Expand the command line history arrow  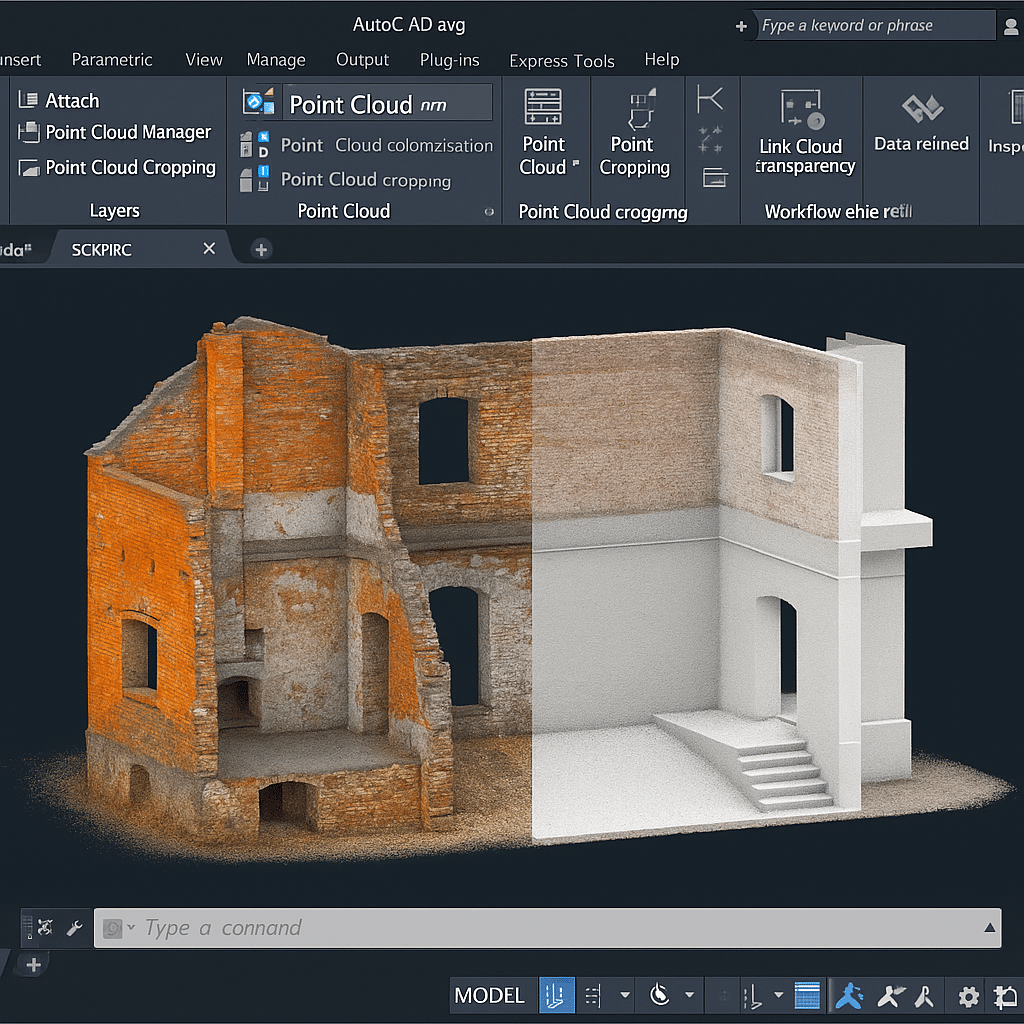pyautogui.click(x=989, y=928)
